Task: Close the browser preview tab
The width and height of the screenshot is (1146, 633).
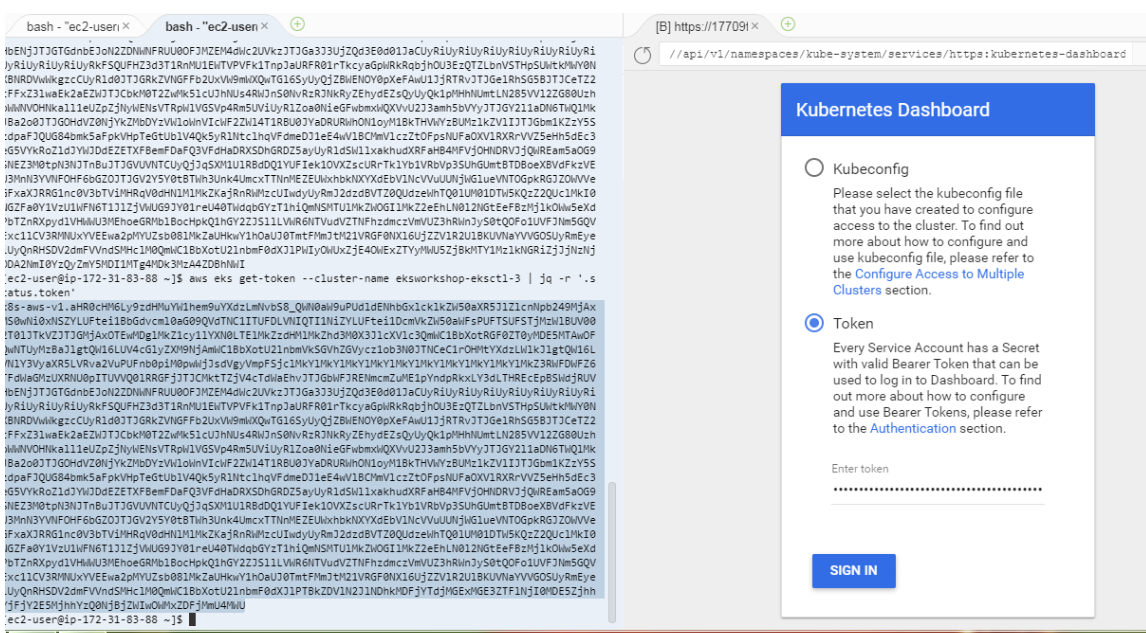Action: click(x=755, y=25)
